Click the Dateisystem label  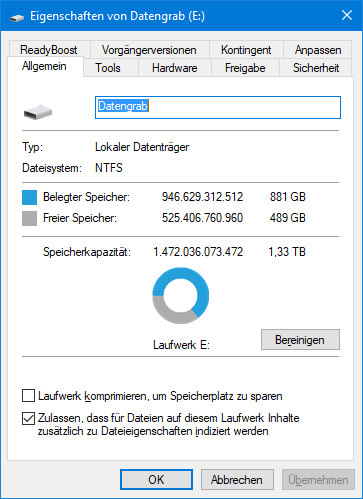tap(52, 168)
